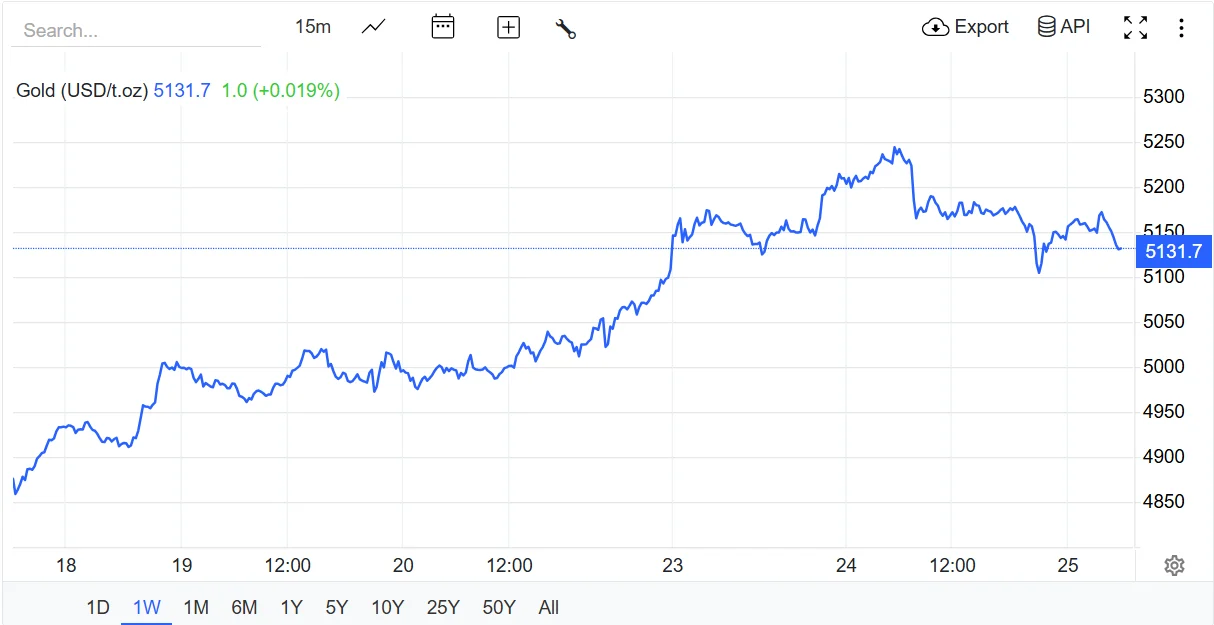1214x625 pixels.
Task: Toggle fullscreen chart view
Action: tap(1135, 27)
